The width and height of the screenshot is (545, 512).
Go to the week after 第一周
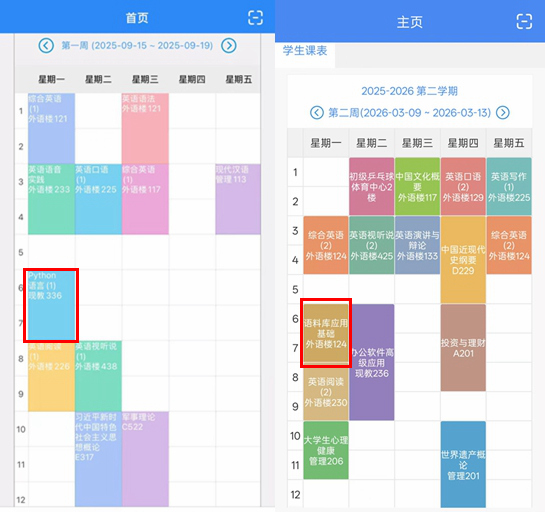(x=229, y=46)
